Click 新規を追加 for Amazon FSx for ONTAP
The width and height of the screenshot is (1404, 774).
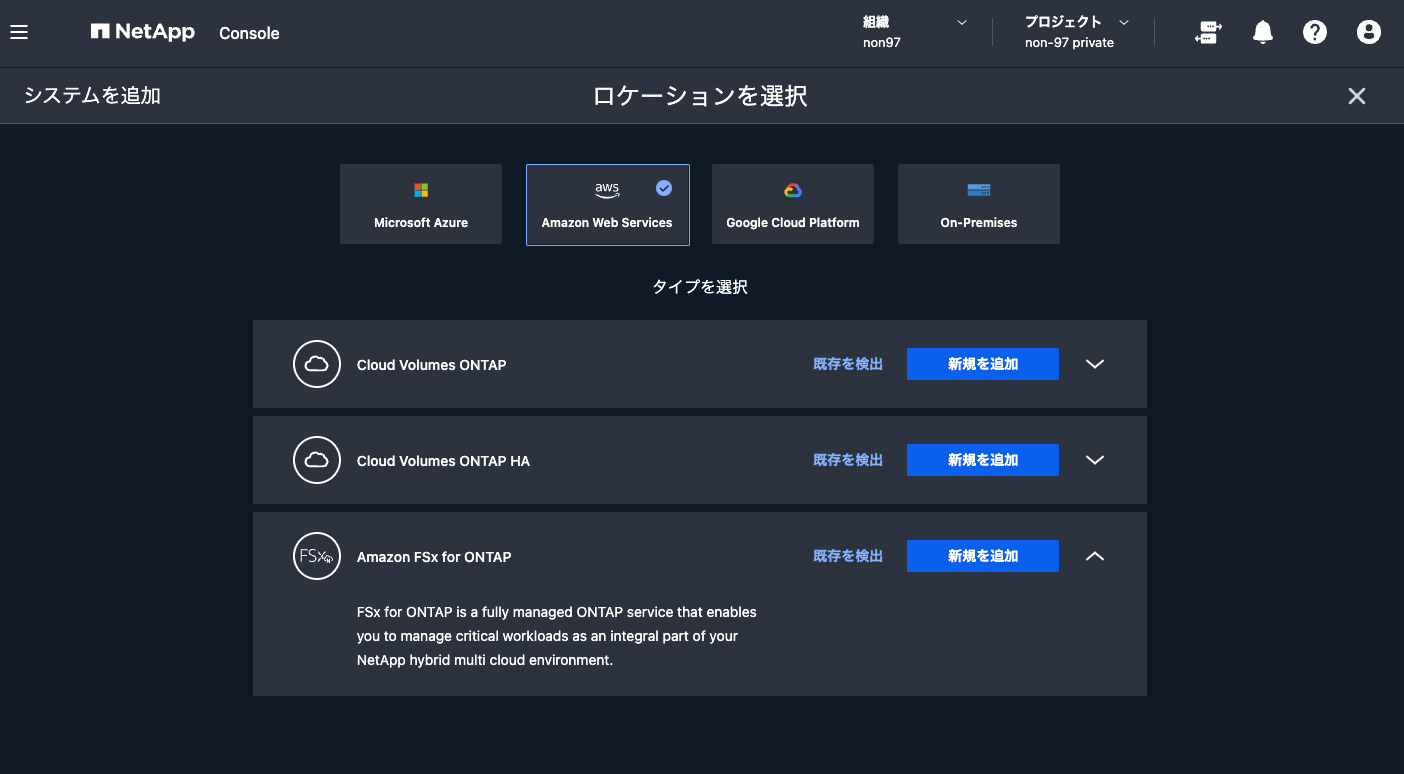(983, 556)
